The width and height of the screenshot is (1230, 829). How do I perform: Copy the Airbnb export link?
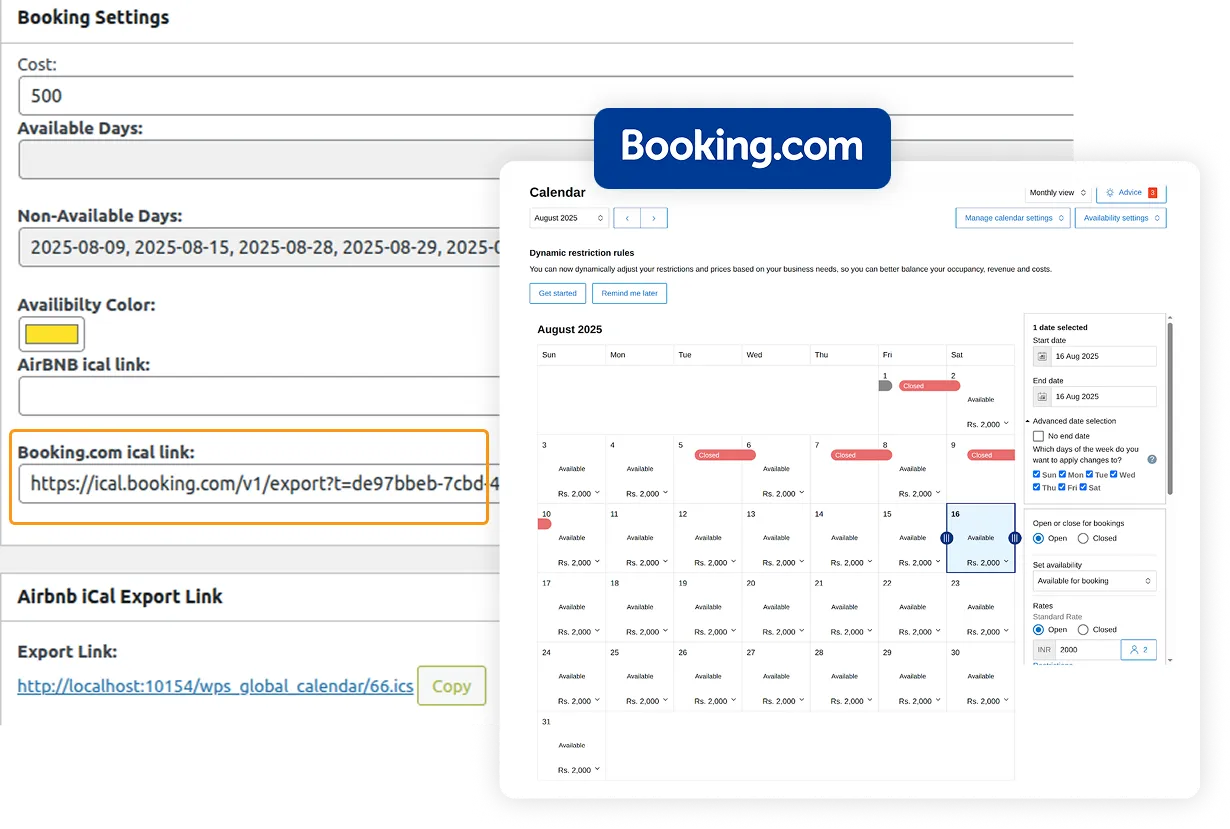point(451,686)
